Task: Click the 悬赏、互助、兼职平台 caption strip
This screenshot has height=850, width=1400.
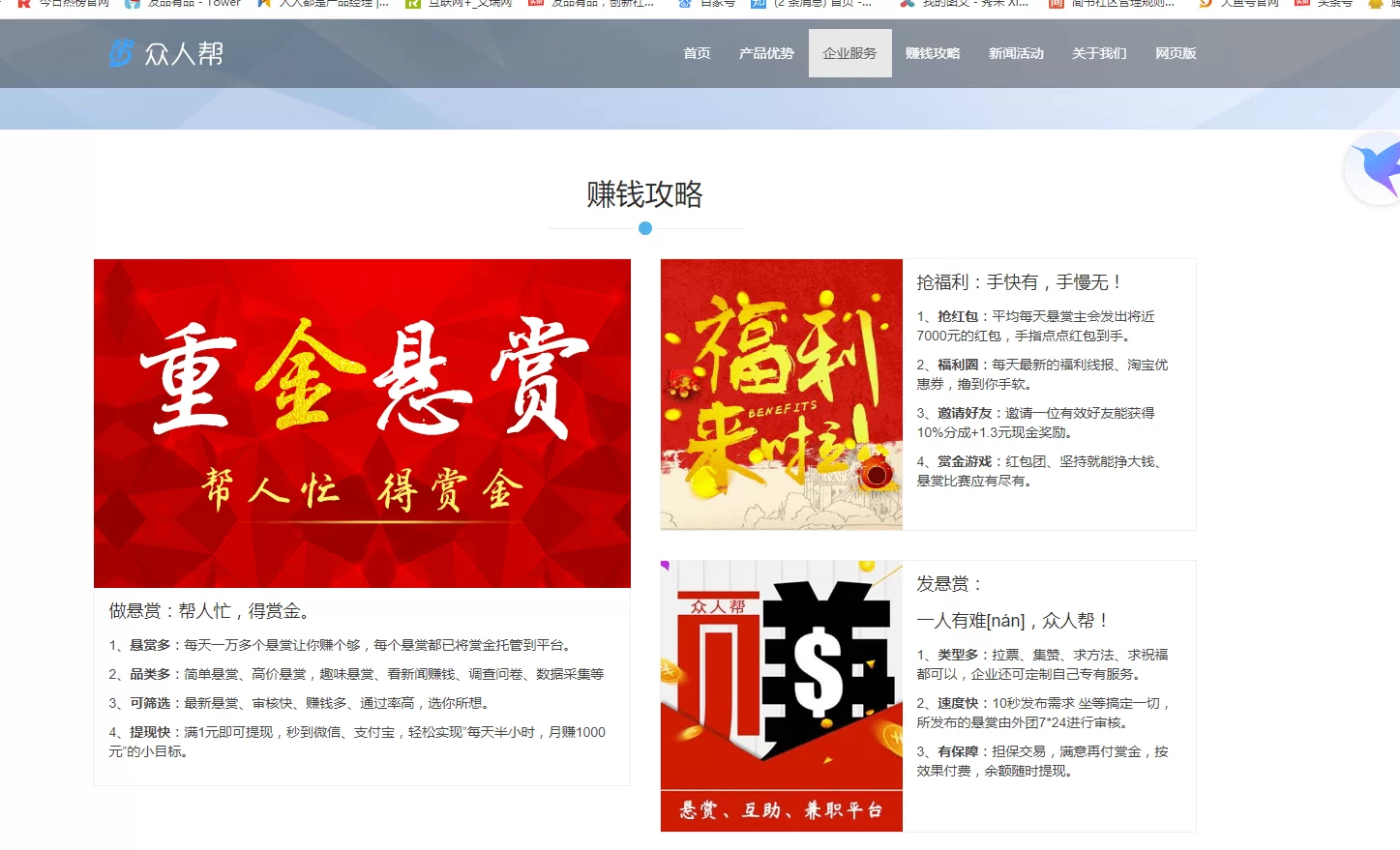Action: 781,810
